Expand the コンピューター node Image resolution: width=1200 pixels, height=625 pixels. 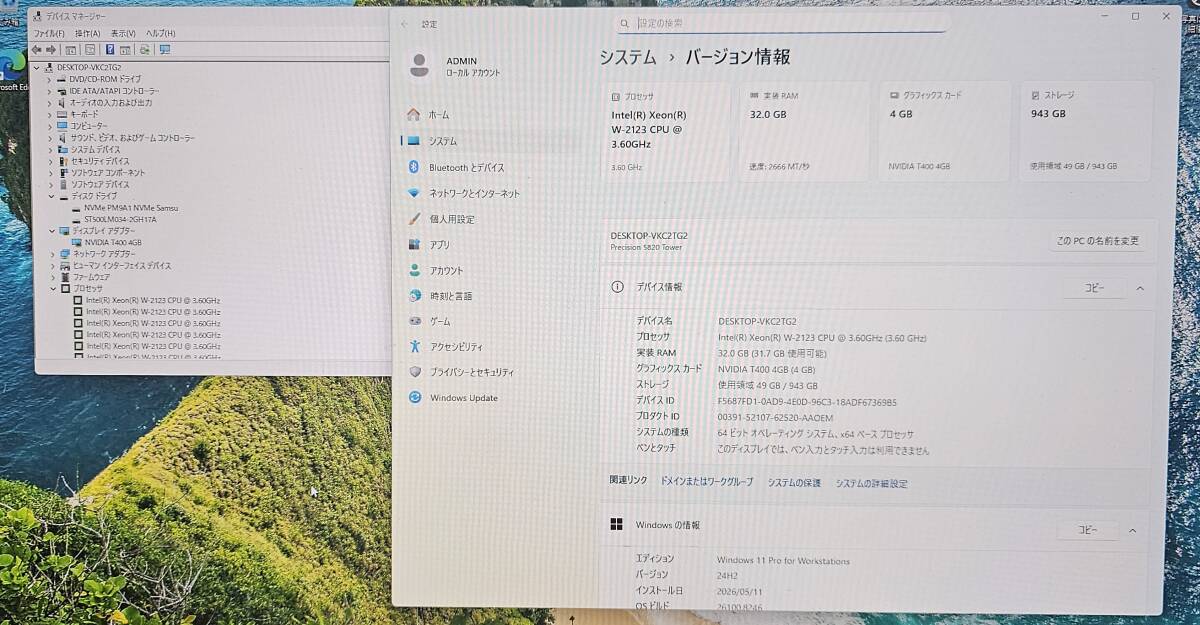[50, 126]
